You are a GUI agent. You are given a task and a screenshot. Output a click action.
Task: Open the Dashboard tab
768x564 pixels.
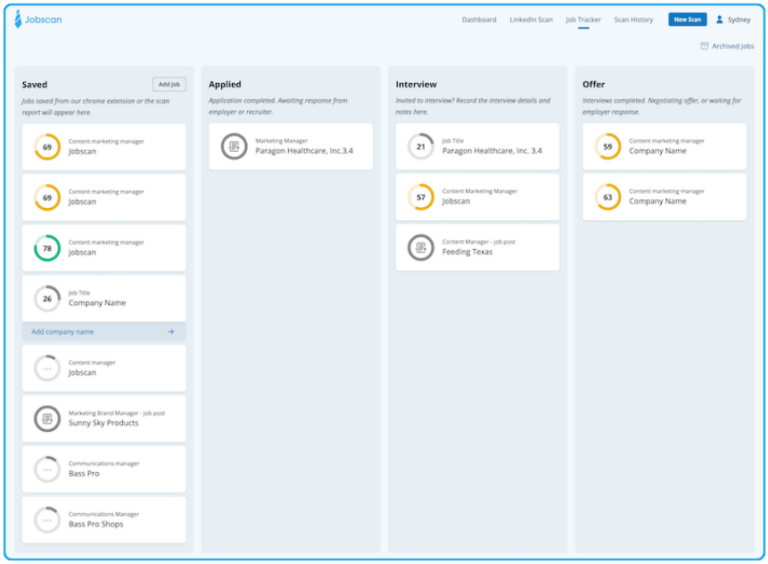point(479,20)
